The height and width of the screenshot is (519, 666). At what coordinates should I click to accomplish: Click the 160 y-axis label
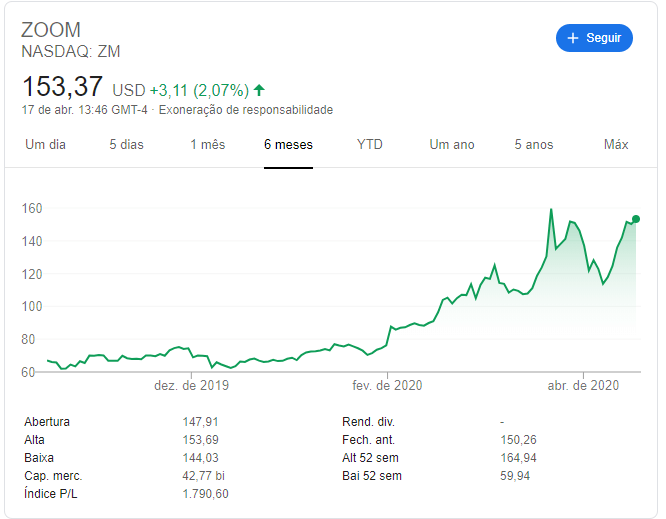[x=32, y=209]
